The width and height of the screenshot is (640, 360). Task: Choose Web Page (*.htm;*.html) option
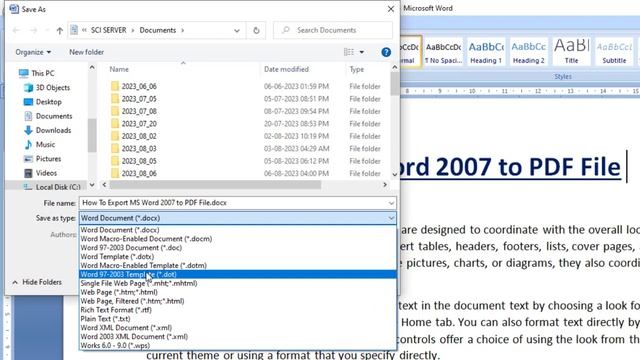click(x=238, y=292)
